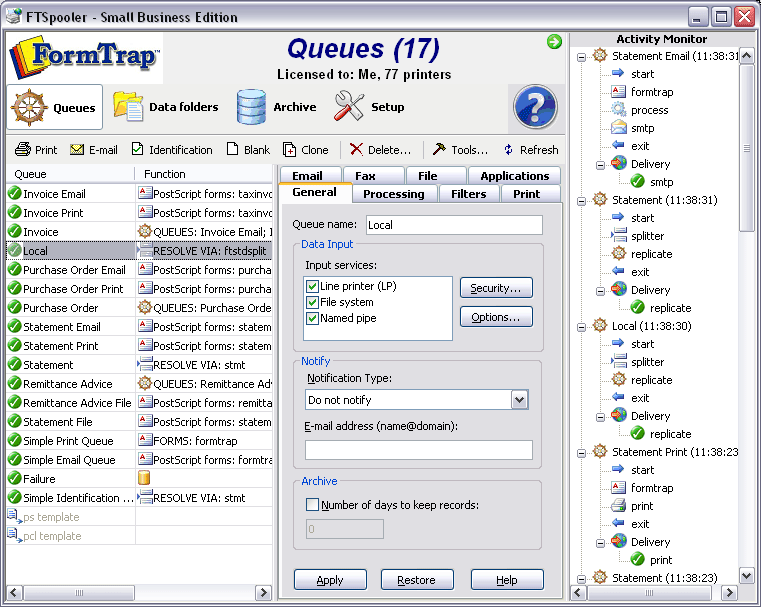761x607 pixels.
Task: Click Activity Monitor horizontal scrollbar thumb
Action: coord(649,592)
